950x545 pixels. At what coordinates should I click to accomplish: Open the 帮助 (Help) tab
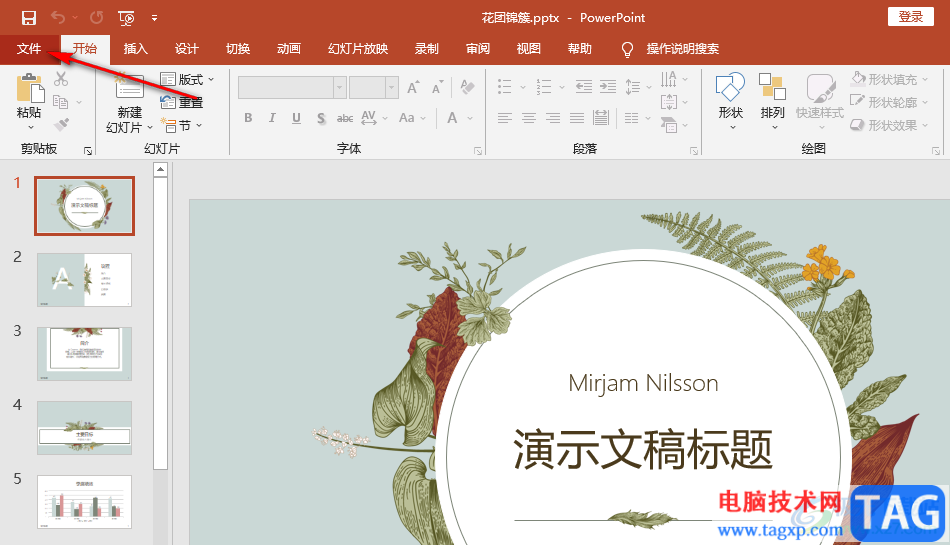click(579, 49)
